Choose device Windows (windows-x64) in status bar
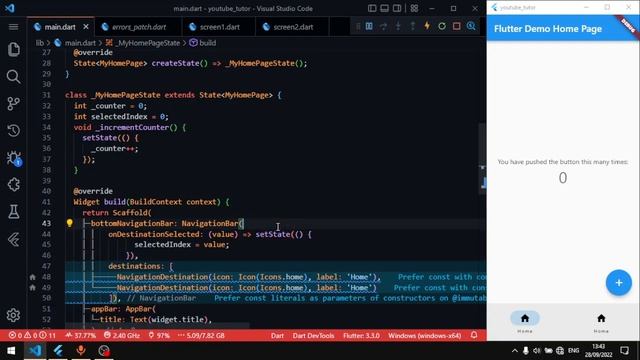This screenshot has height=360, width=640. pyautogui.click(x=424, y=336)
